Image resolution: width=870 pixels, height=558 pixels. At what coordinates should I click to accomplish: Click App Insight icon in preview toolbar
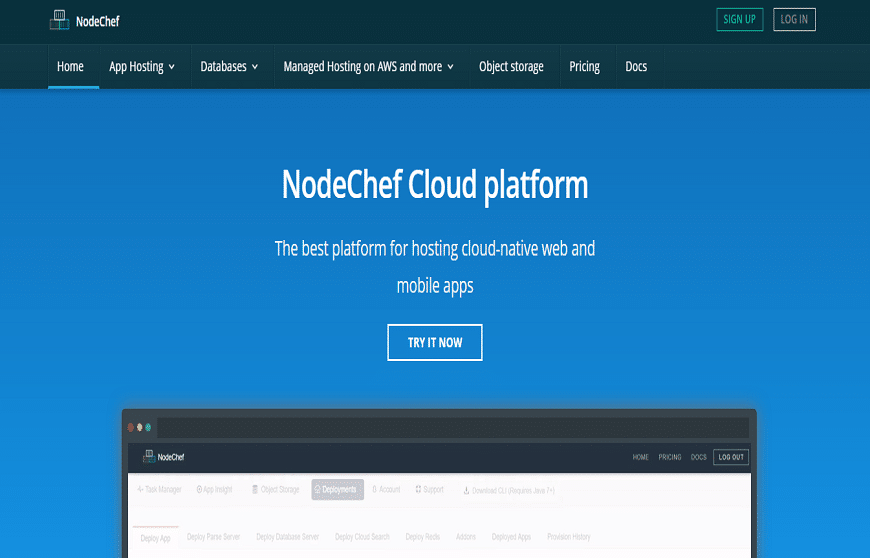pyautogui.click(x=199, y=489)
